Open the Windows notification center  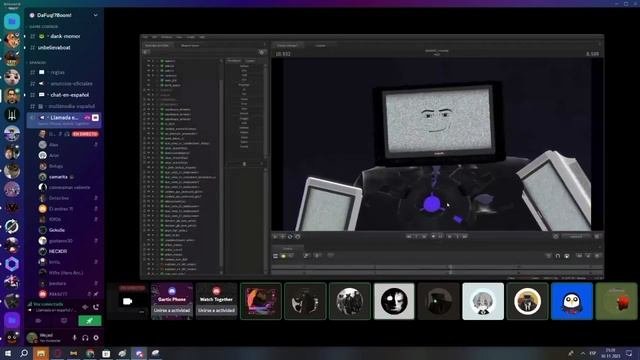click(x=630, y=353)
